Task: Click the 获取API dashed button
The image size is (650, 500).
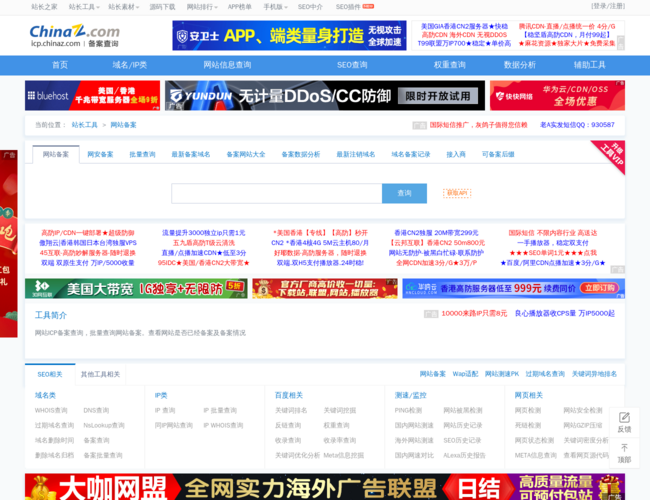Action: click(x=457, y=193)
